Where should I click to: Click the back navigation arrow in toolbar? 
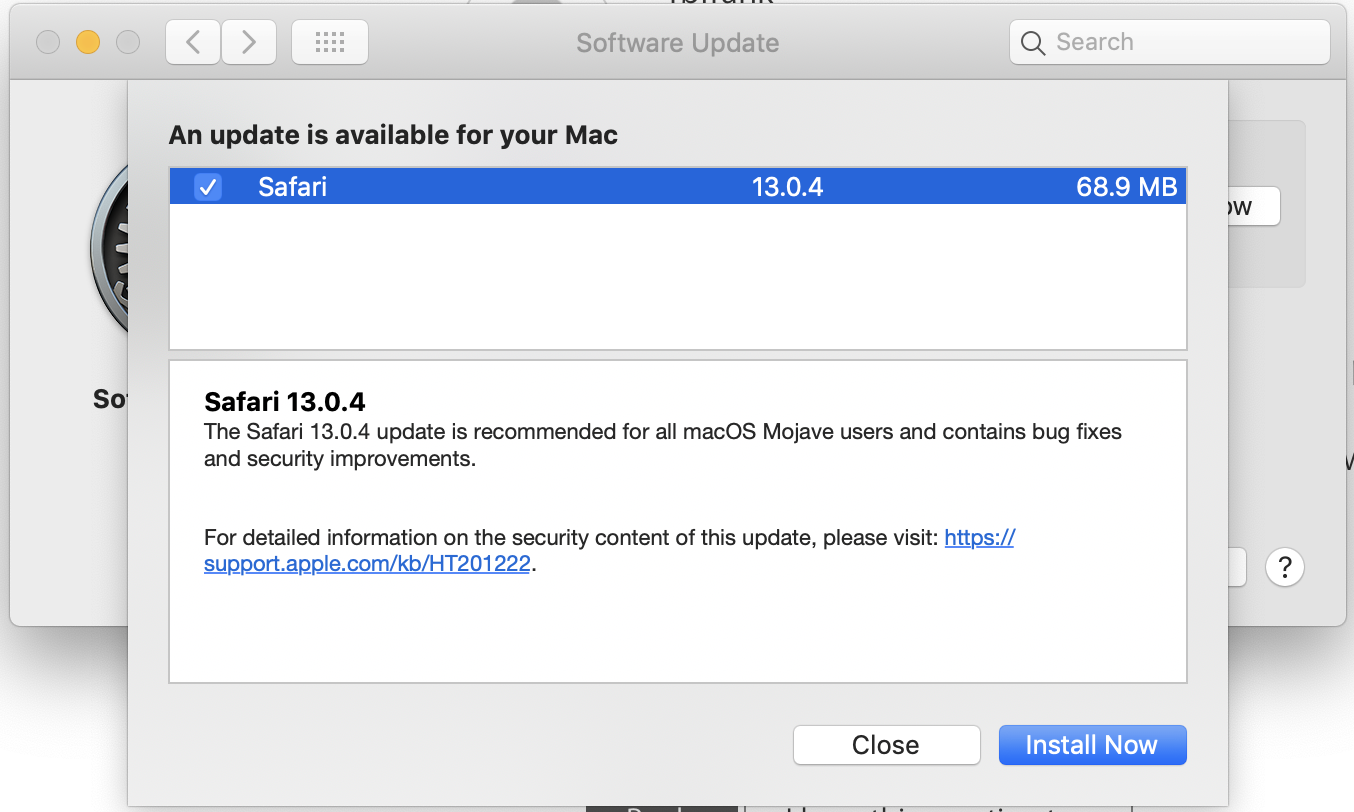point(193,42)
